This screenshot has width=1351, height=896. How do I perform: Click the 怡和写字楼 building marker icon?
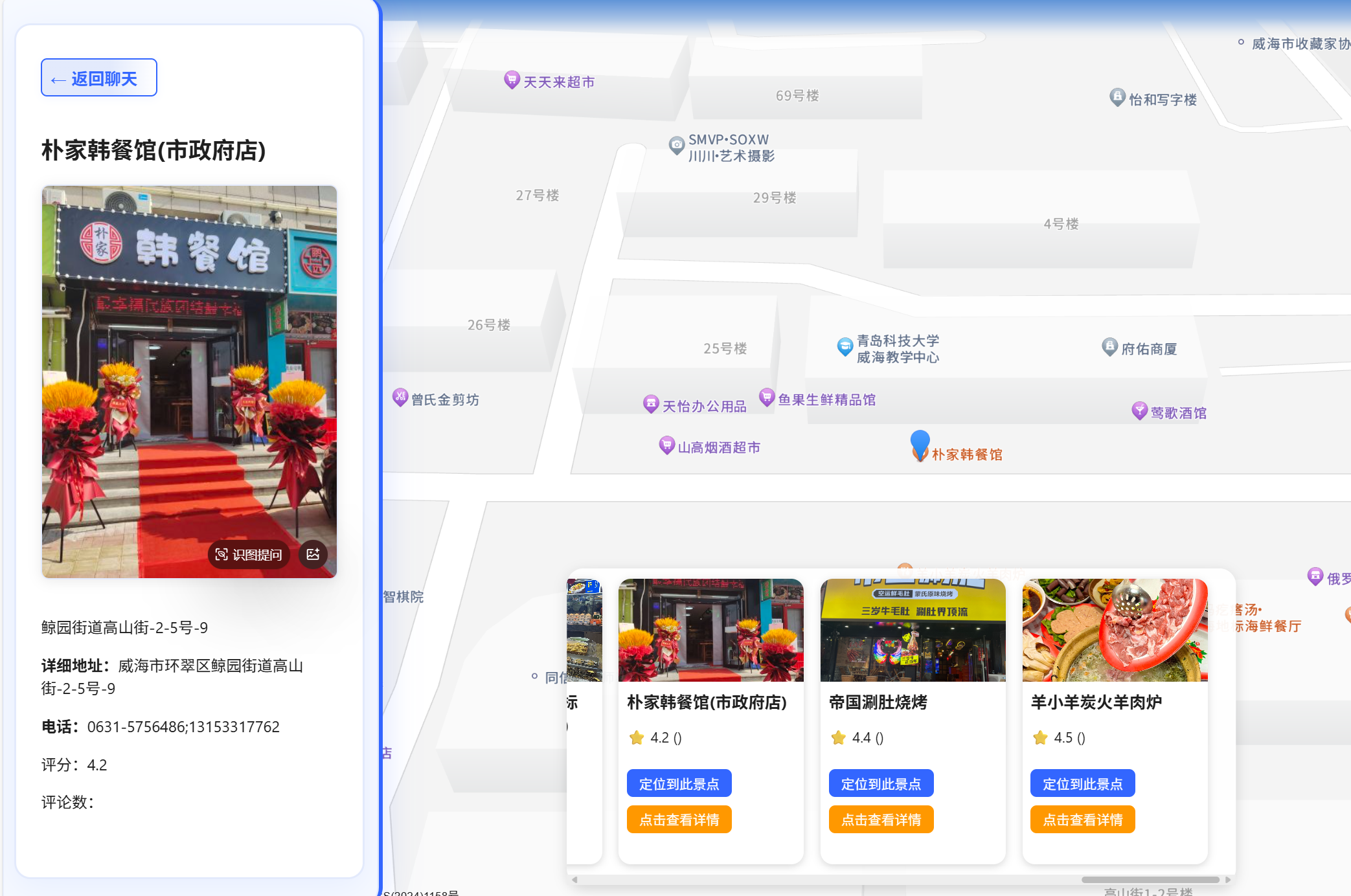pyautogui.click(x=1117, y=97)
